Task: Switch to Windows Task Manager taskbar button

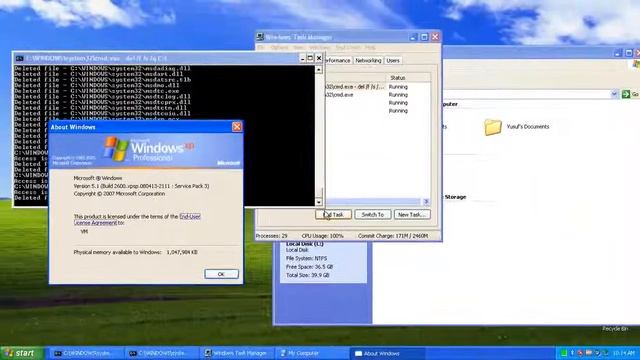Action: click(237, 353)
